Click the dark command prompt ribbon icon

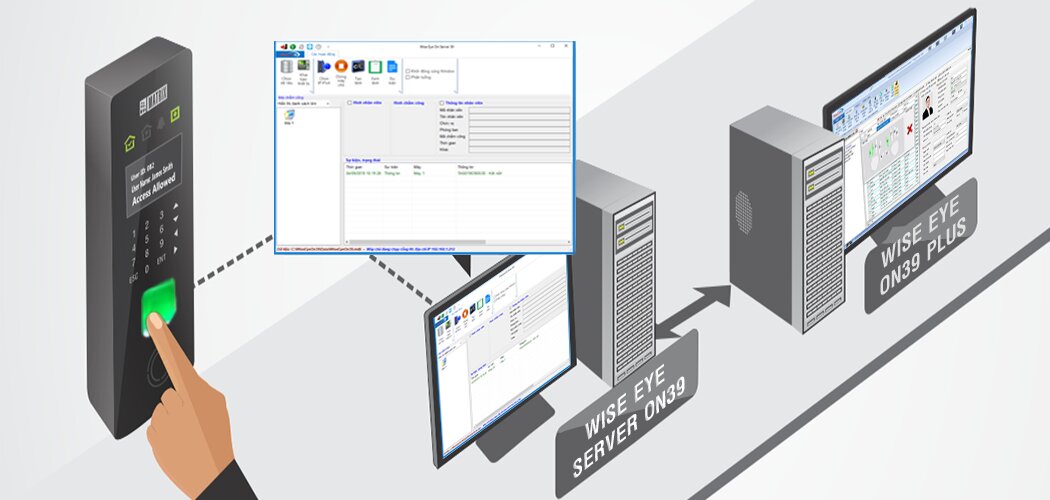[357, 68]
